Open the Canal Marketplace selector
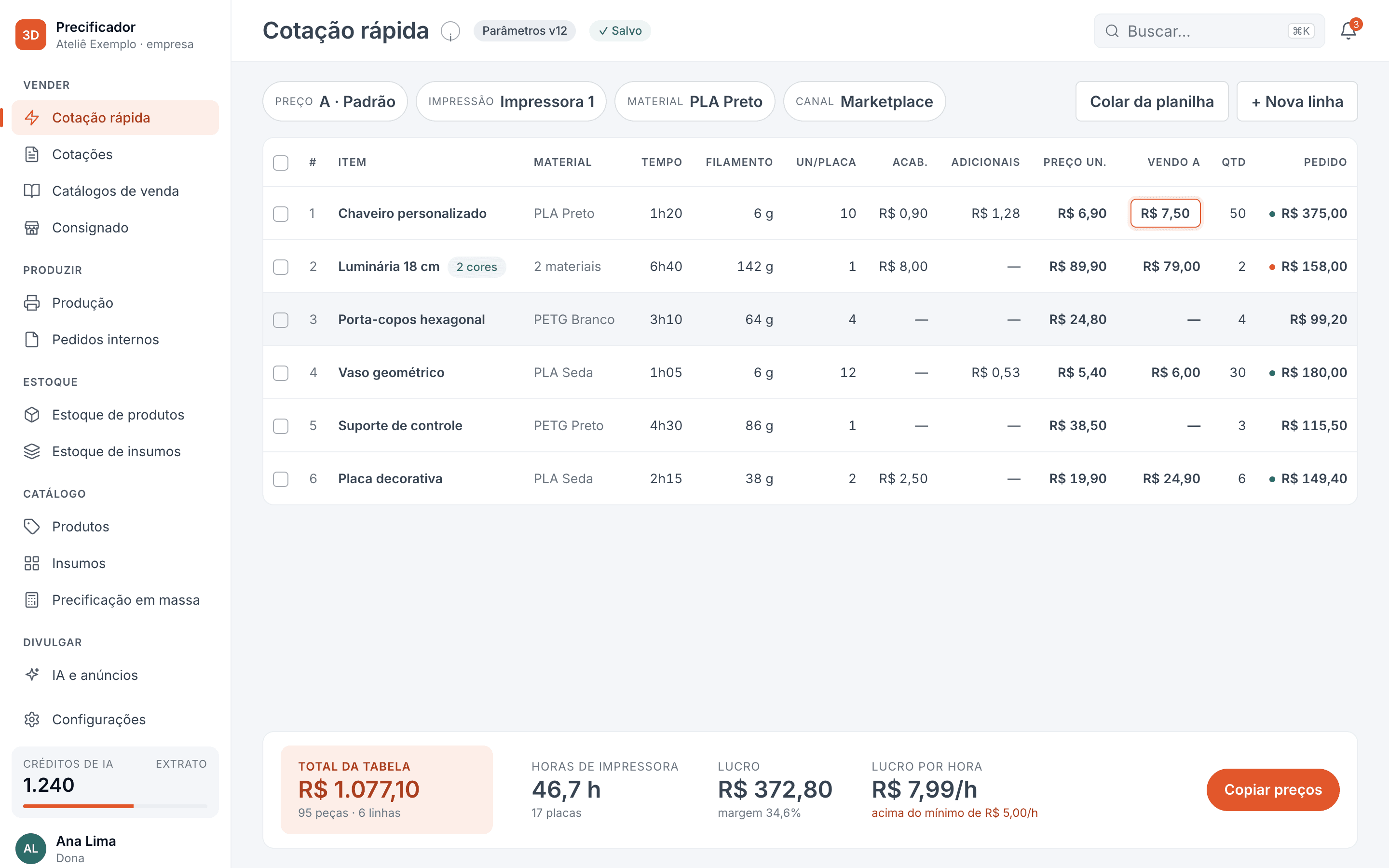The width and height of the screenshot is (1389, 868). 864,102
